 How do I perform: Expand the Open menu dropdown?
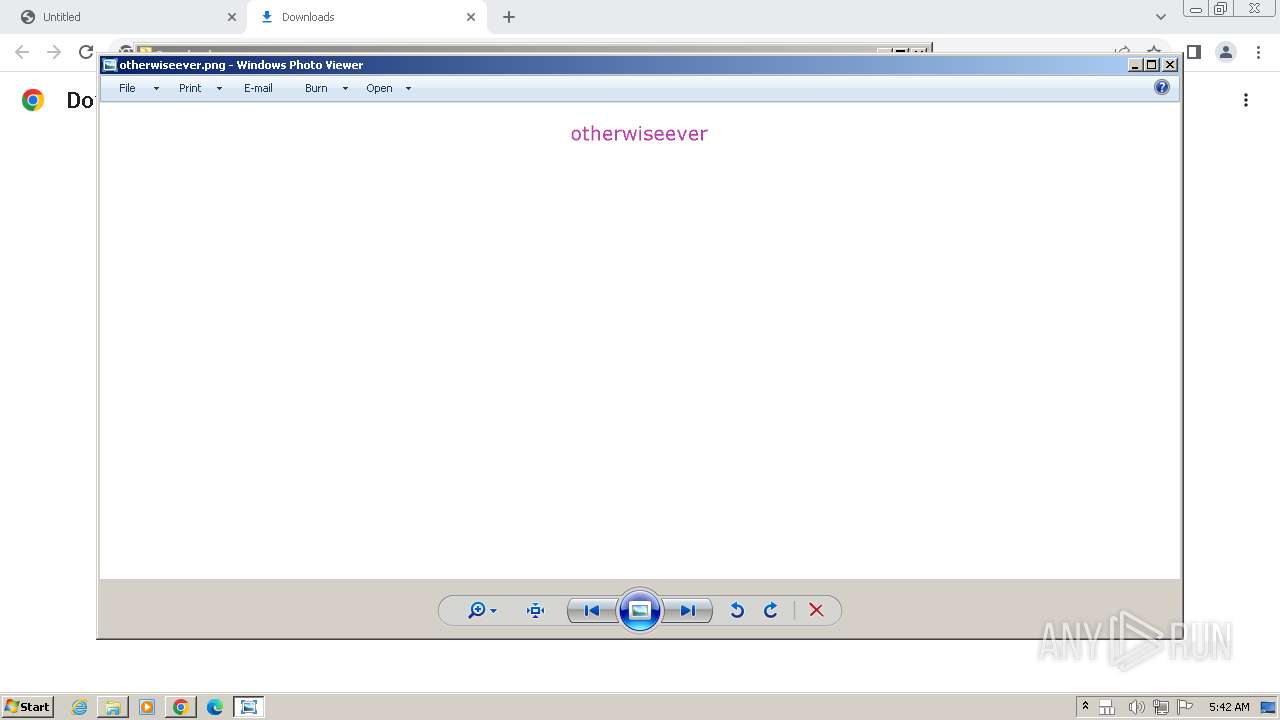tap(379, 88)
